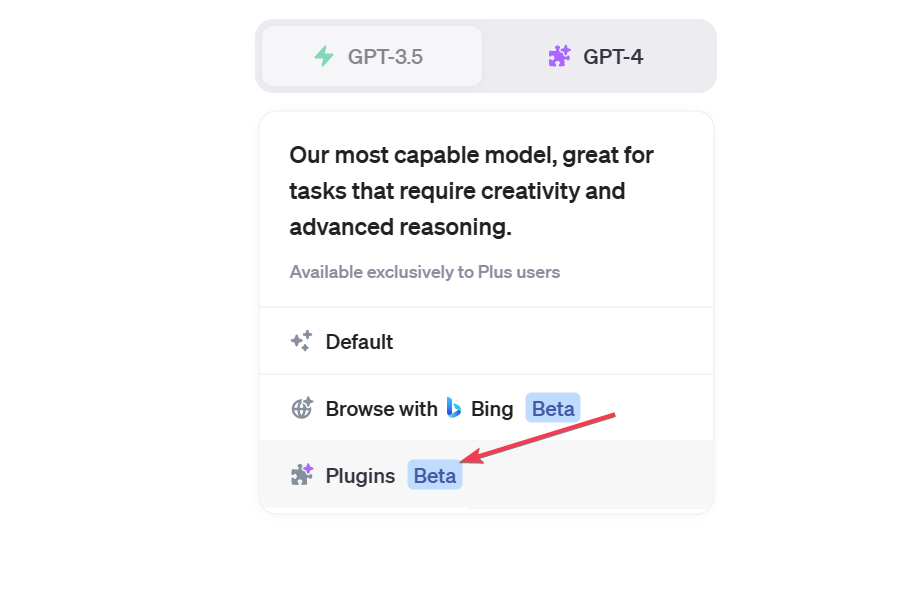
Task: Click the globe icon for browsing mode
Action: pos(302,408)
